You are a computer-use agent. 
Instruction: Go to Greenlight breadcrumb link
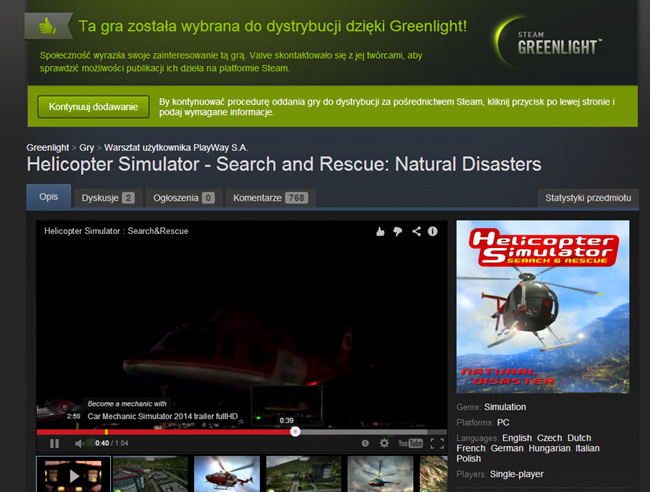(49, 147)
